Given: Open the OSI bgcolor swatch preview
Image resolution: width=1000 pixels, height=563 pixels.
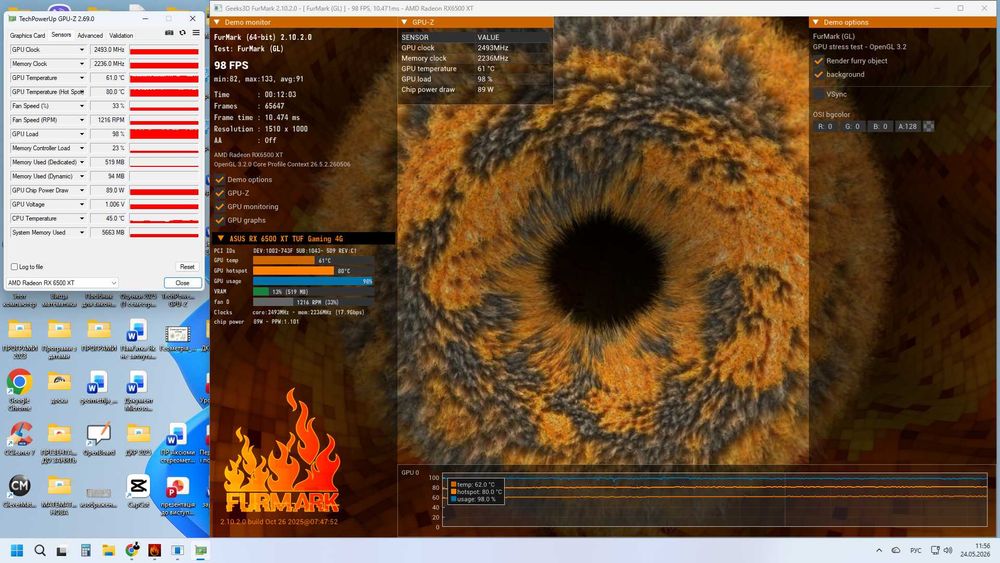Looking at the screenshot, I should pyautogui.click(x=929, y=126).
